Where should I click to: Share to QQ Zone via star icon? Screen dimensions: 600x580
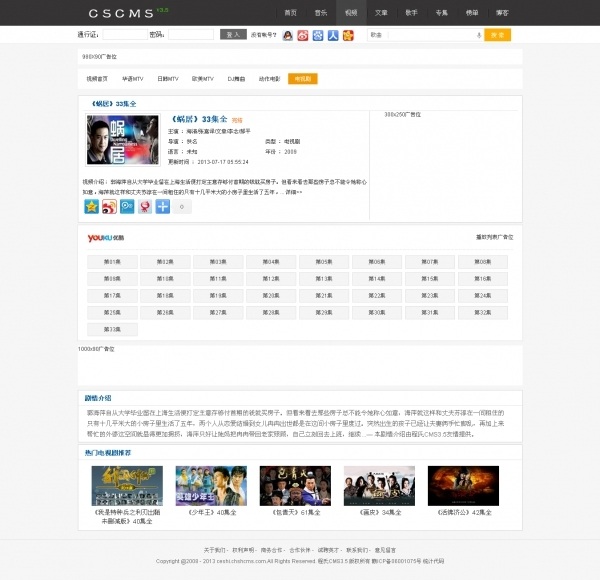(92, 206)
